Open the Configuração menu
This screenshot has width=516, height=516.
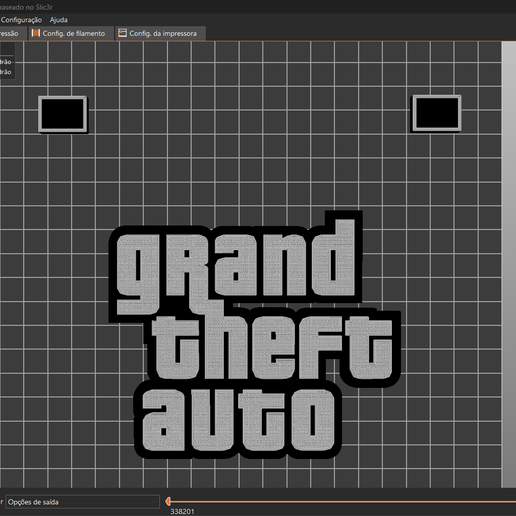[x=21, y=20]
